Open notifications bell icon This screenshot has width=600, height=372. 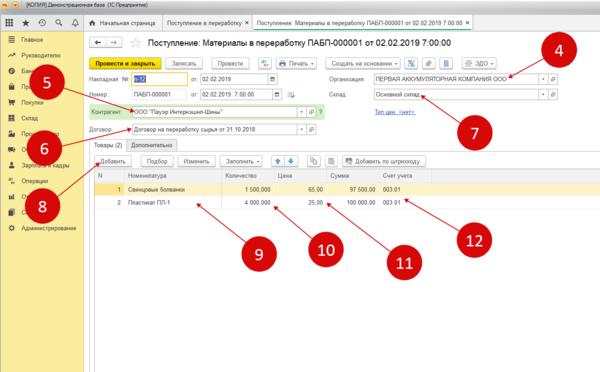tap(75, 23)
